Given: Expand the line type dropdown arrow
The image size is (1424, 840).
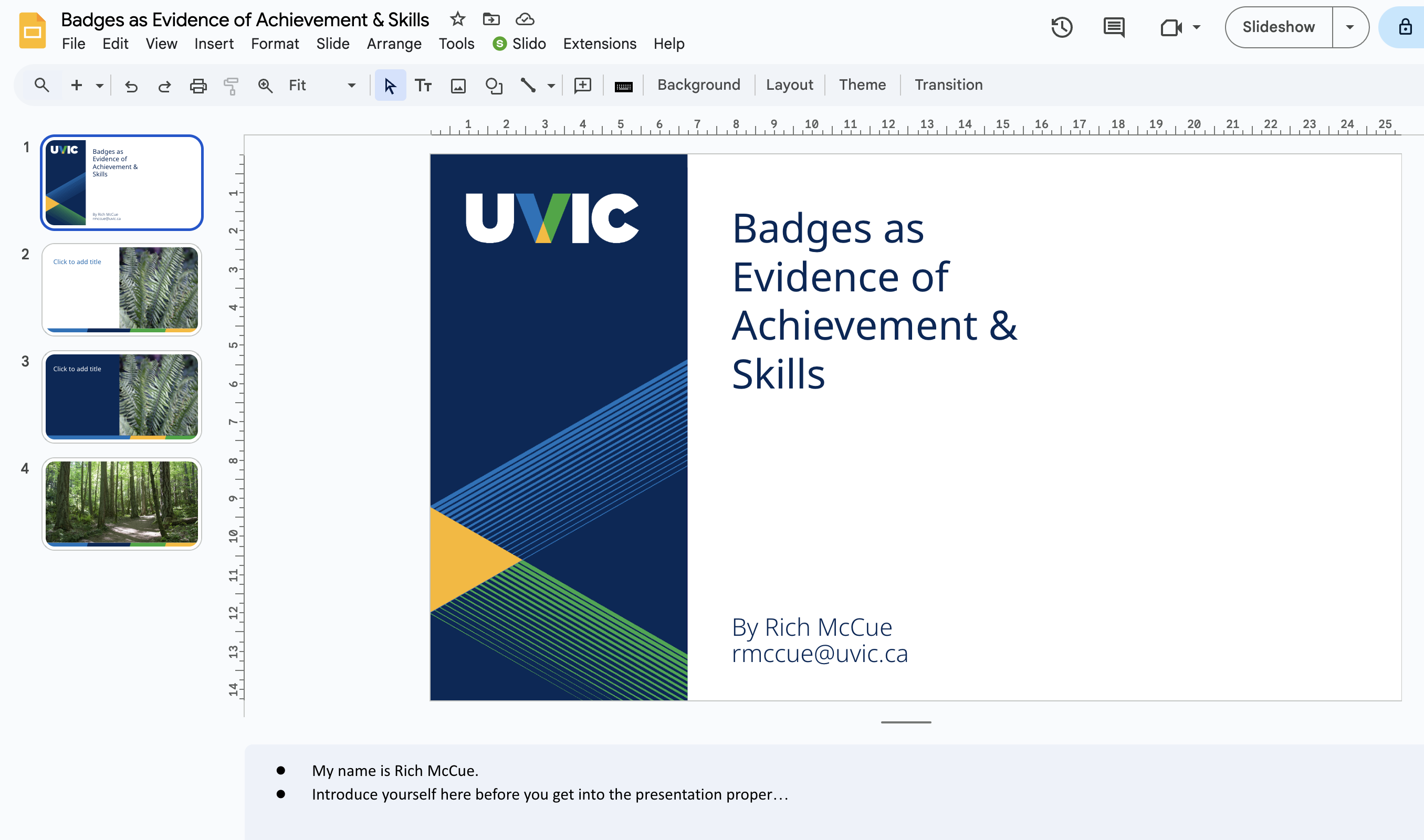Looking at the screenshot, I should 551,86.
